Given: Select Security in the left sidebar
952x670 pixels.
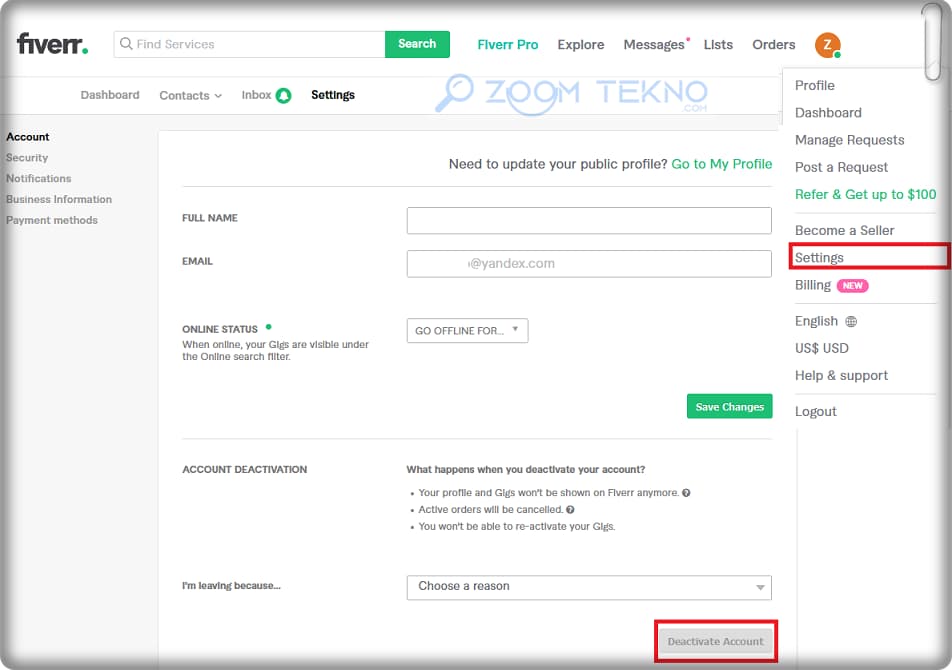Looking at the screenshot, I should click(27, 158).
